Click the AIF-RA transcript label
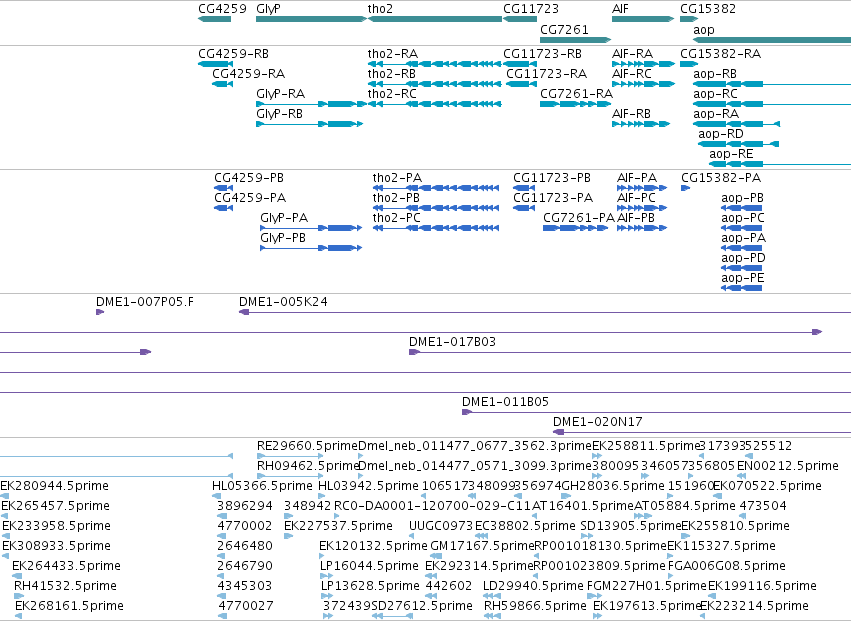 632,54
